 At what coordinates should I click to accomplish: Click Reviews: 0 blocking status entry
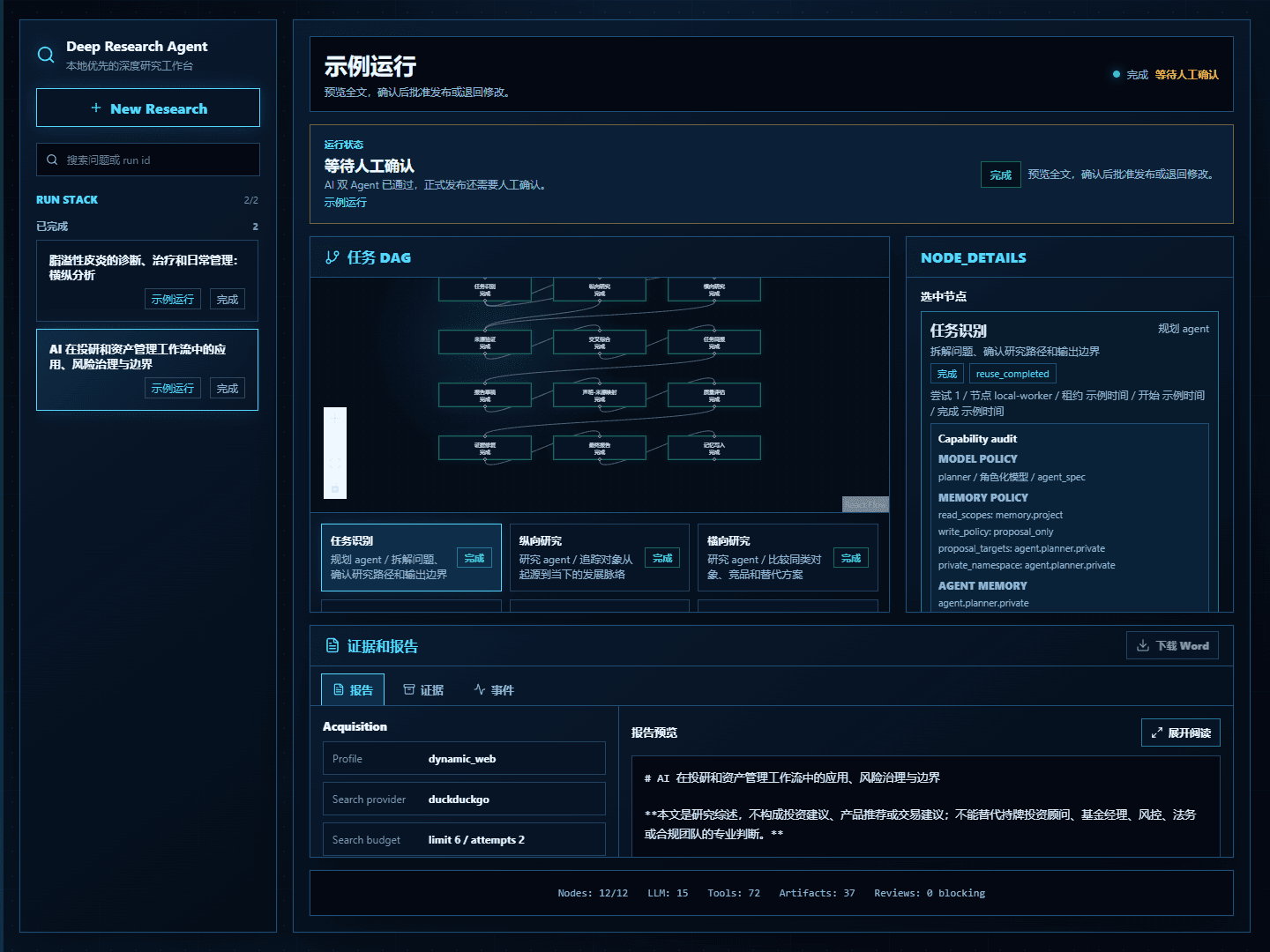(930, 893)
